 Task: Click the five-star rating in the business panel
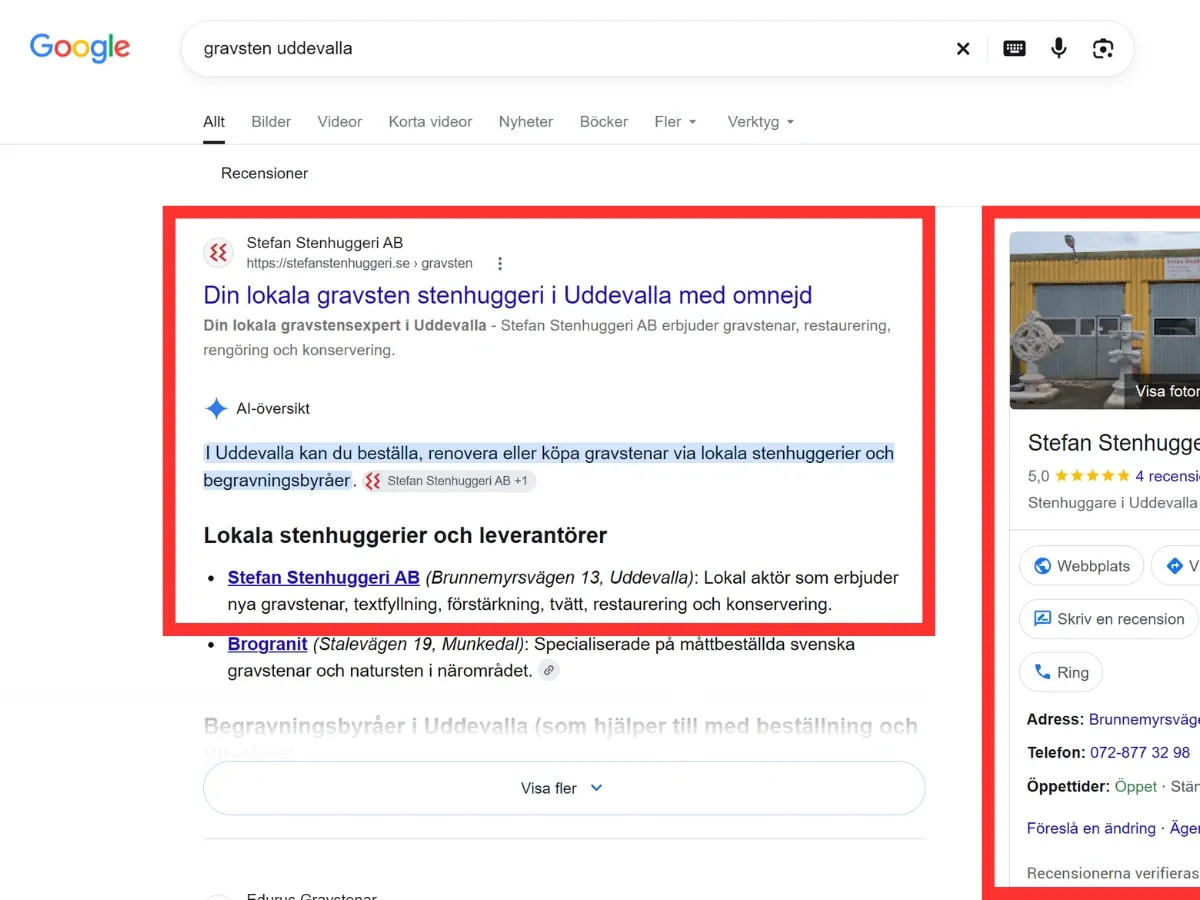pyautogui.click(x=1092, y=476)
